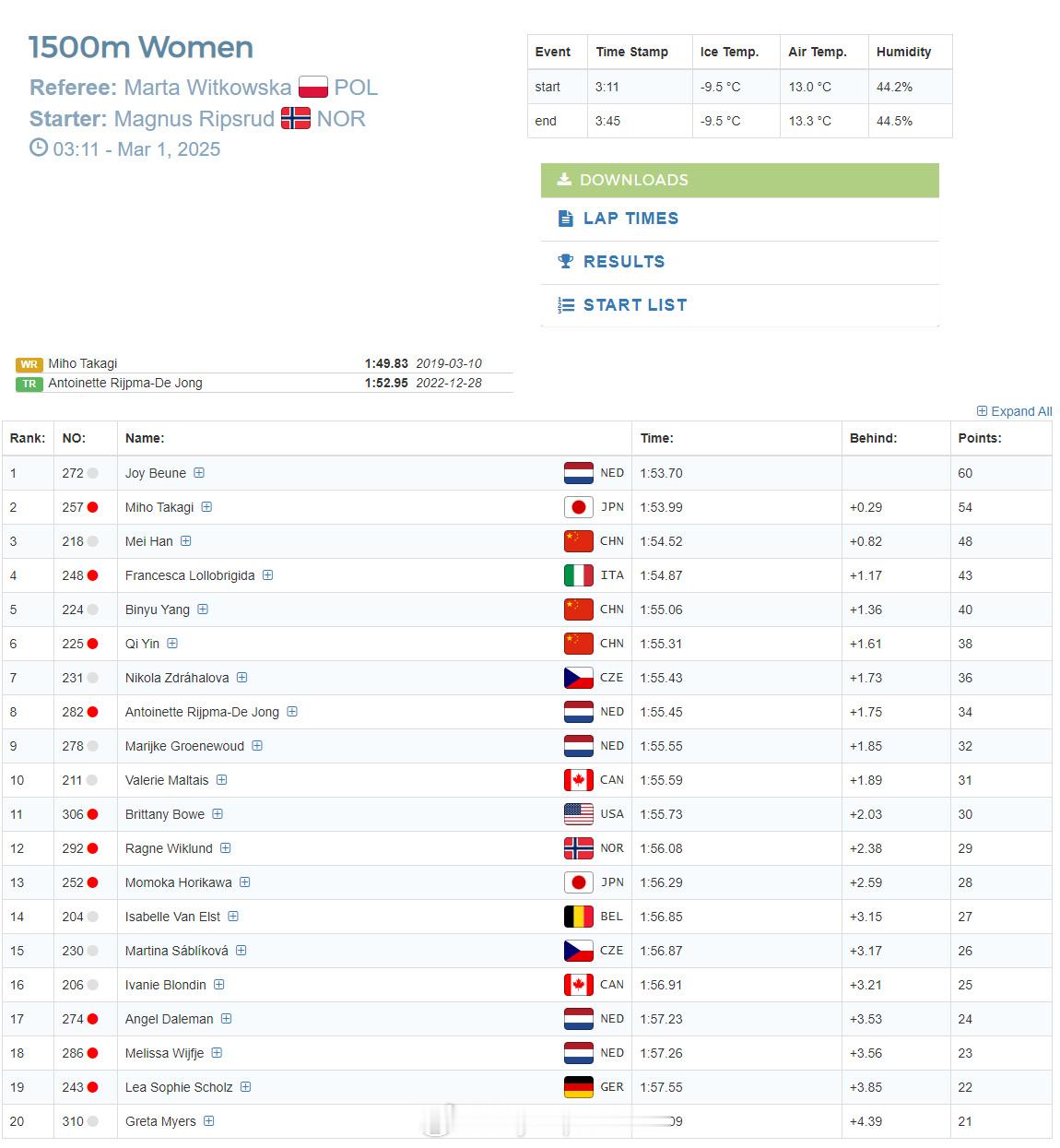Image resolution: width=1060 pixels, height=1148 pixels.
Task: Expand Qi Yin's row
Action: (x=172, y=644)
